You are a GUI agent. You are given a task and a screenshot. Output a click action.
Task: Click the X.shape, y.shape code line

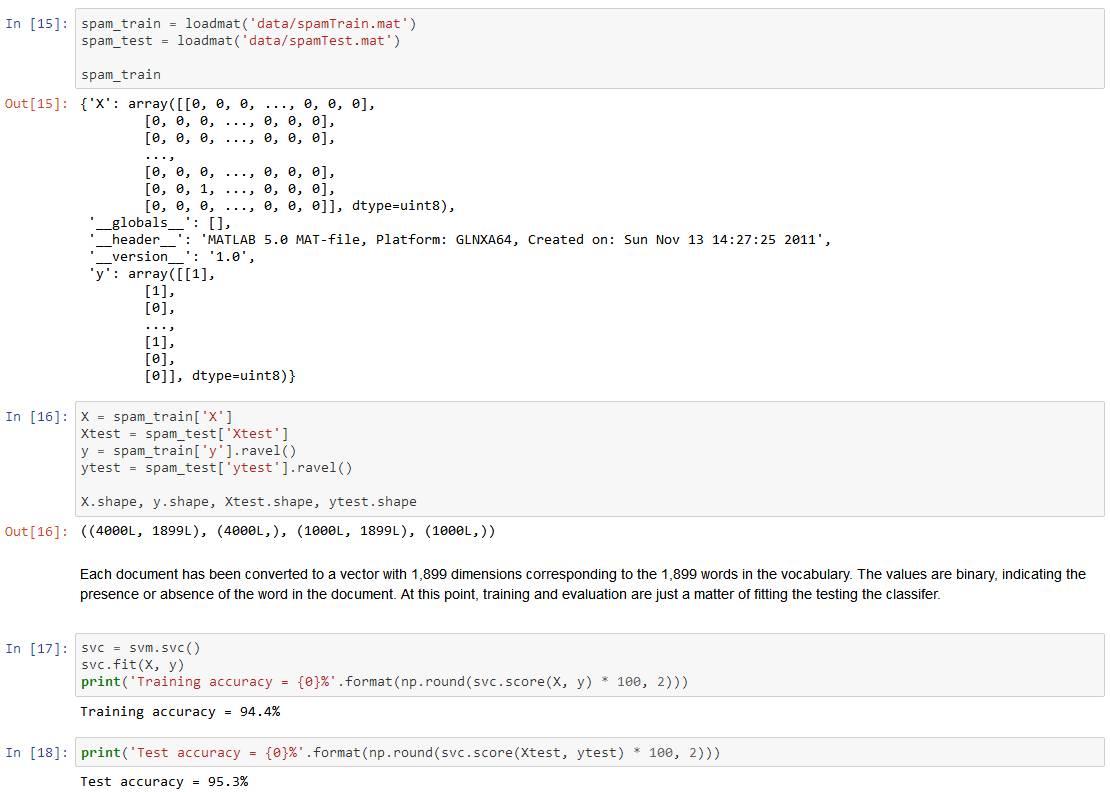coord(248,501)
